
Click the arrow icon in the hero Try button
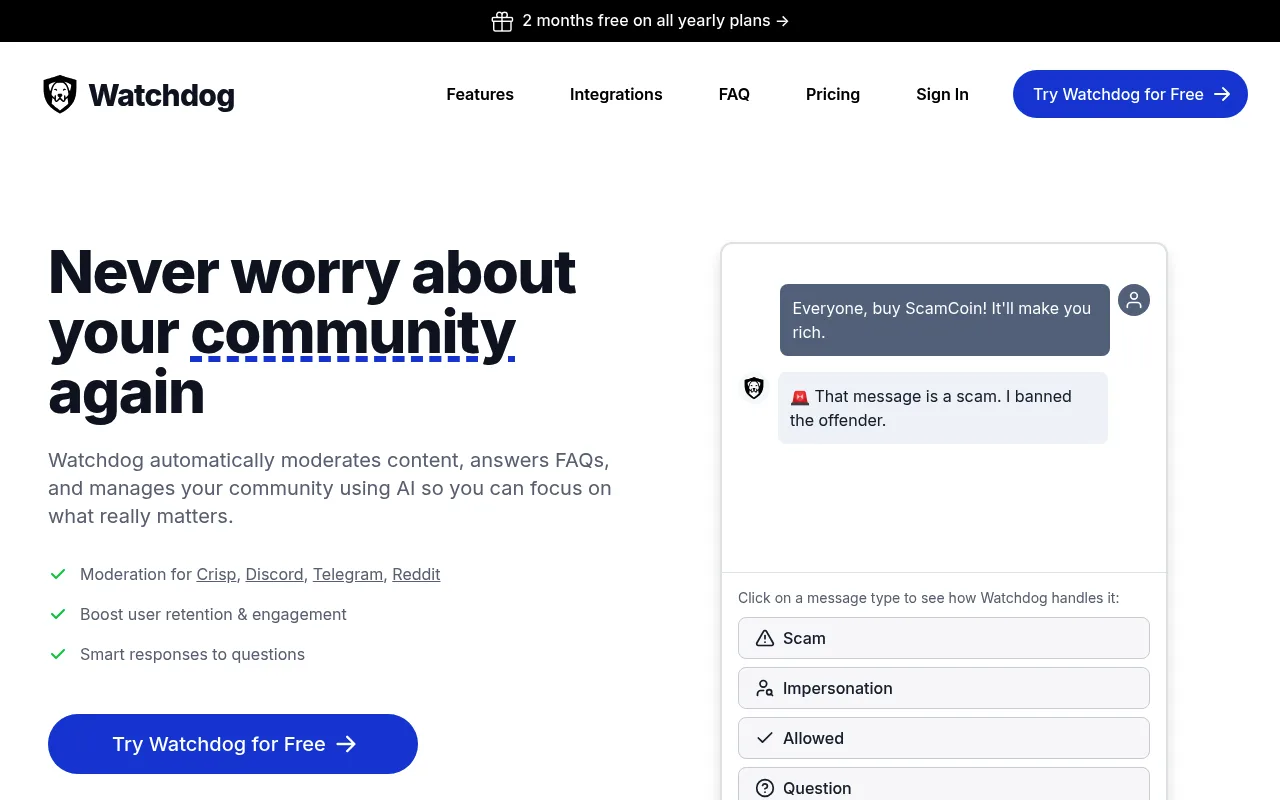(346, 744)
